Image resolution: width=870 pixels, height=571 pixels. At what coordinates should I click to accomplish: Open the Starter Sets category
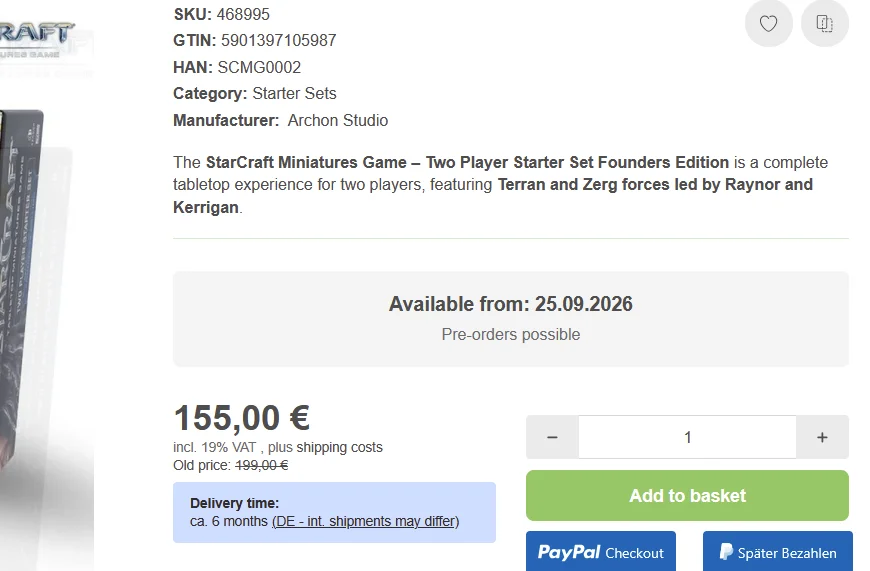294,93
